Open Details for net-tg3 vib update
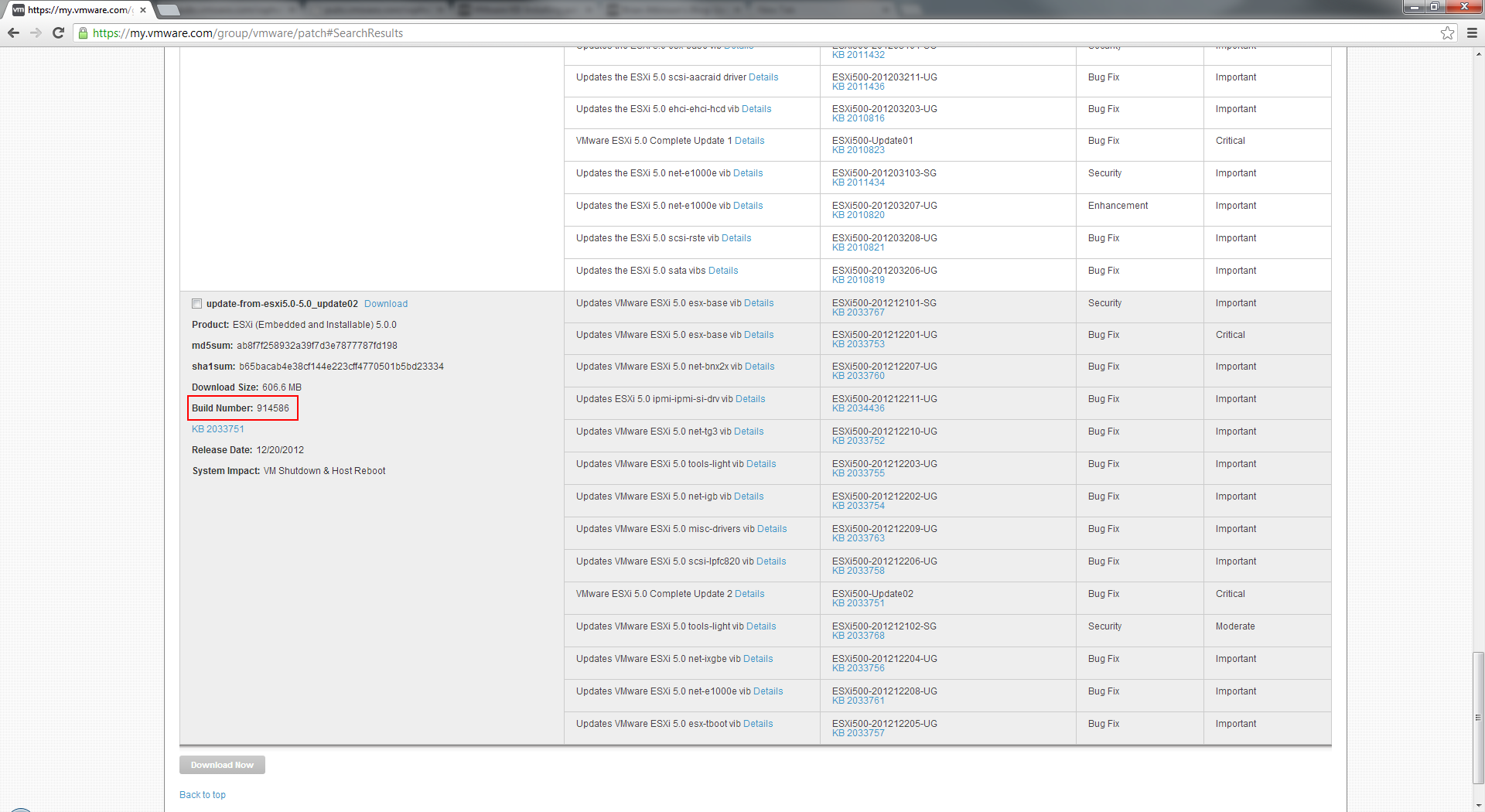The height and width of the screenshot is (812, 1485). coord(749,432)
